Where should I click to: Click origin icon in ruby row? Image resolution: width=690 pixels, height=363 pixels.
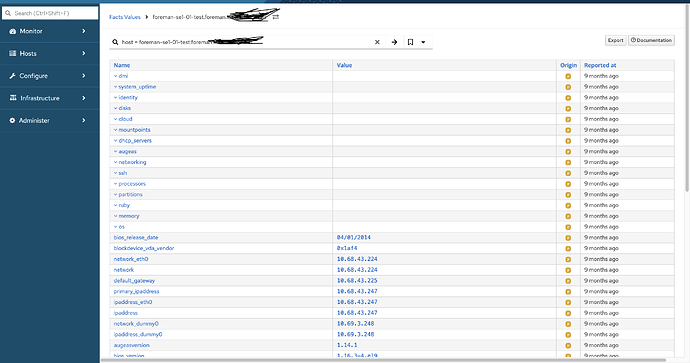[x=568, y=205]
